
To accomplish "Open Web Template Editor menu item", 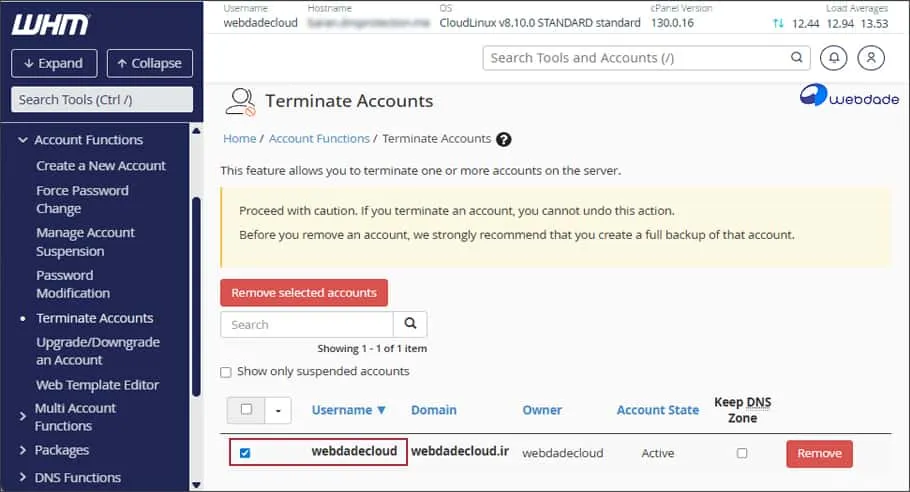I will pyautogui.click(x=97, y=385).
